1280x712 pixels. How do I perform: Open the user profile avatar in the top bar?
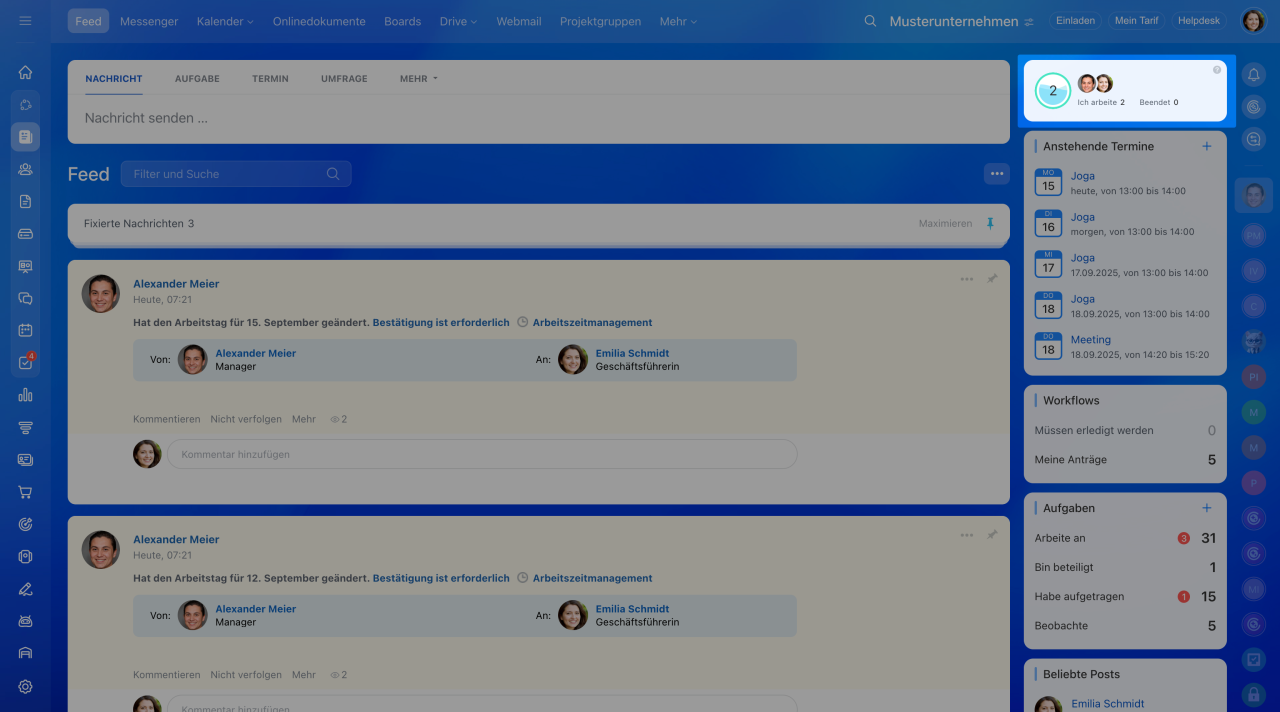[x=1253, y=21]
